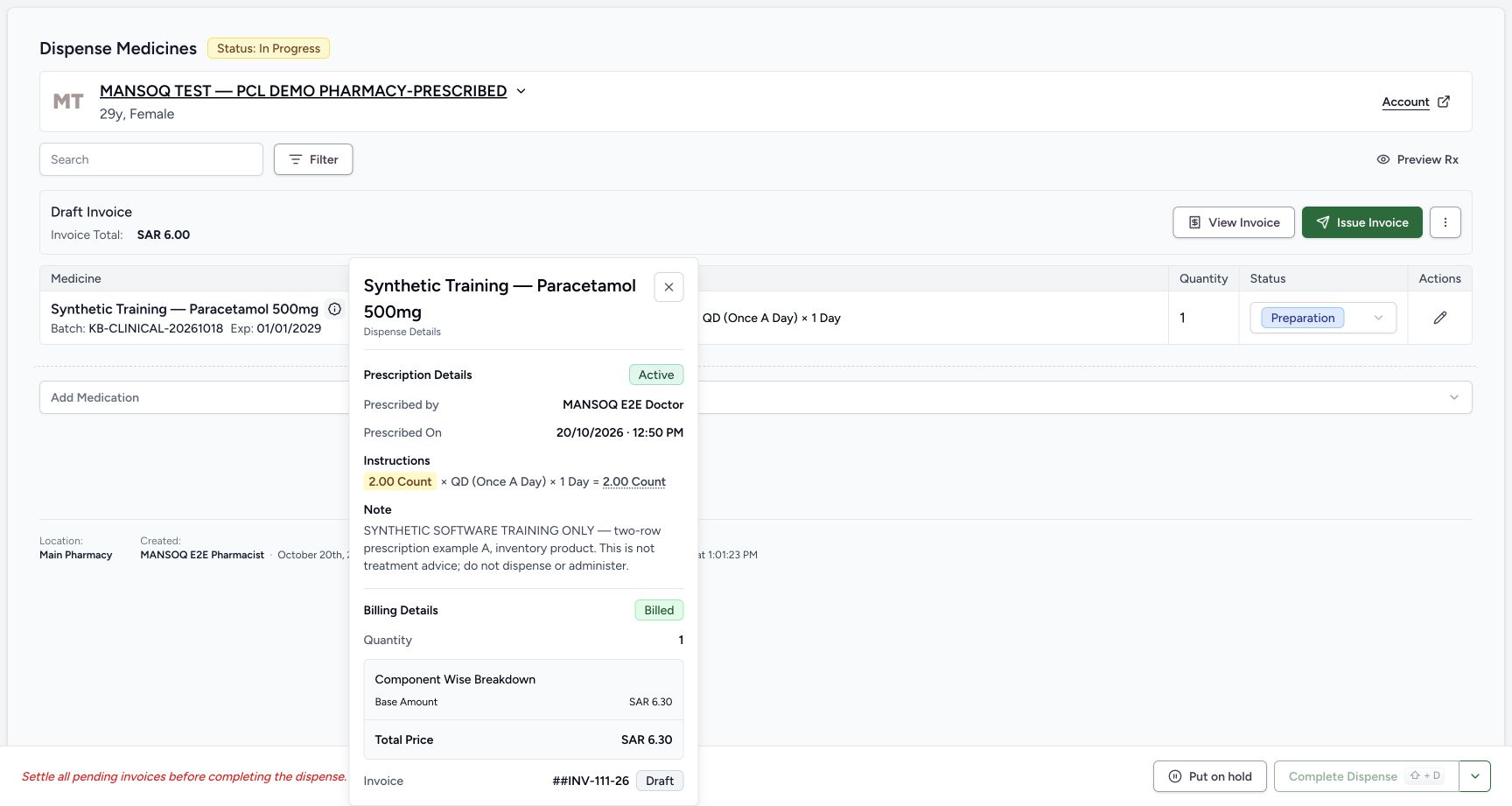Click Status: In Progress badge
The height and width of the screenshot is (806, 1512).
[269, 48]
